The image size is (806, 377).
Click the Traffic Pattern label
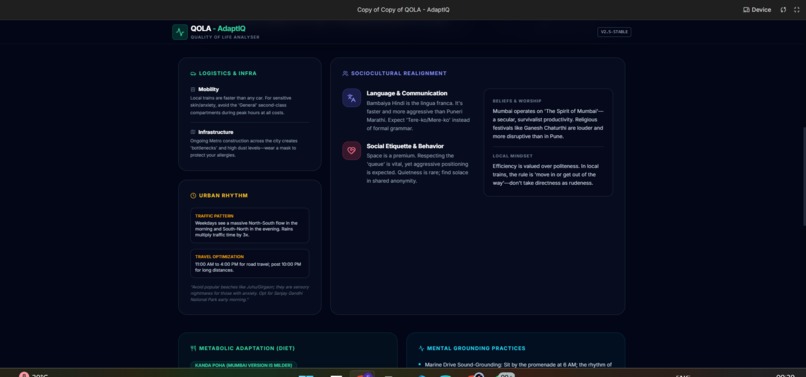(x=214, y=216)
